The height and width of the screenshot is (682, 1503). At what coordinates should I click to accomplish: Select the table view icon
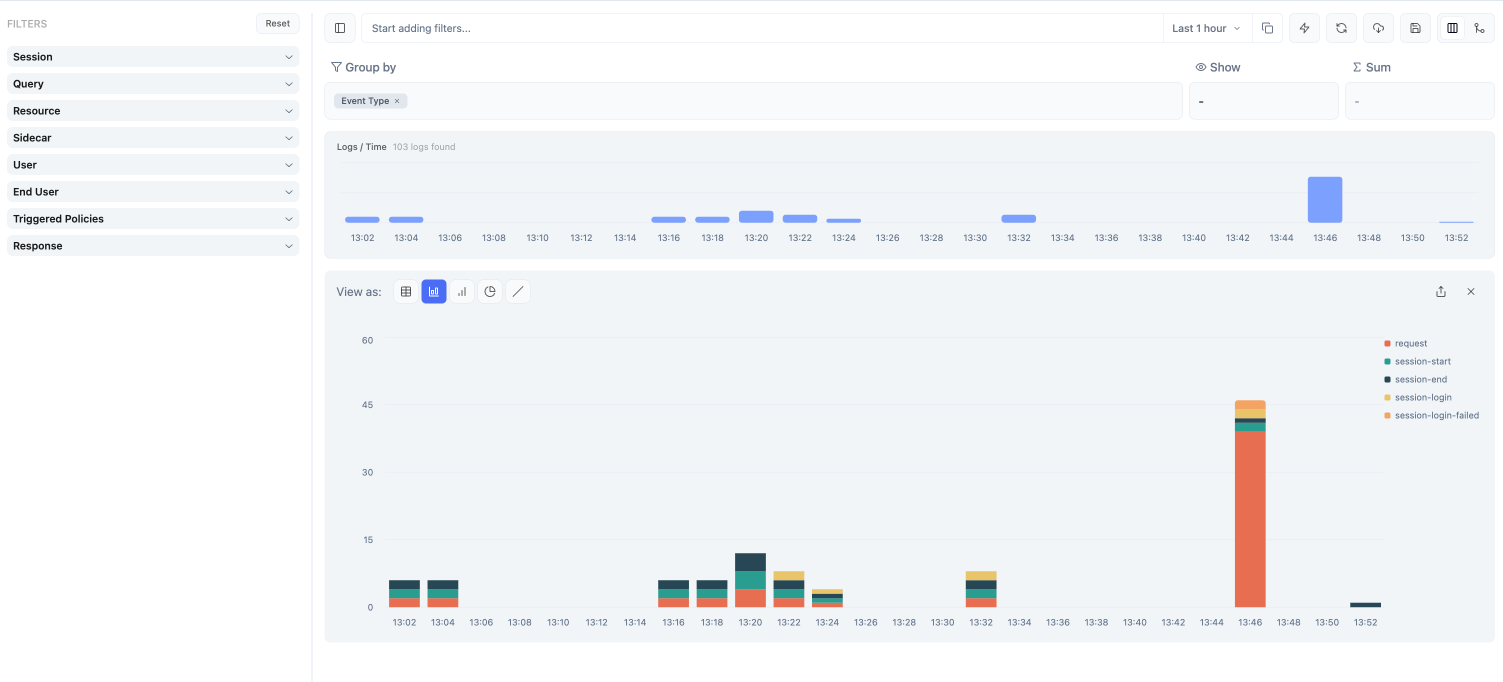405,291
